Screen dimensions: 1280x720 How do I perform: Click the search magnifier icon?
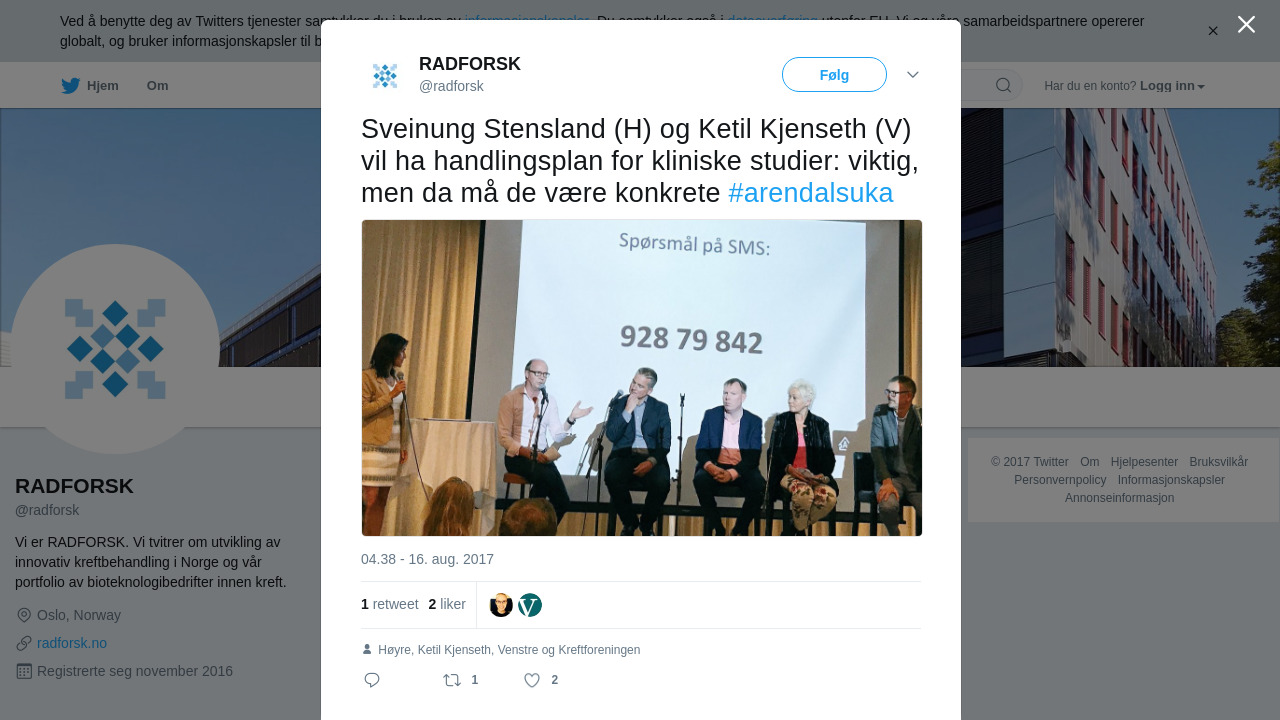click(x=1003, y=85)
